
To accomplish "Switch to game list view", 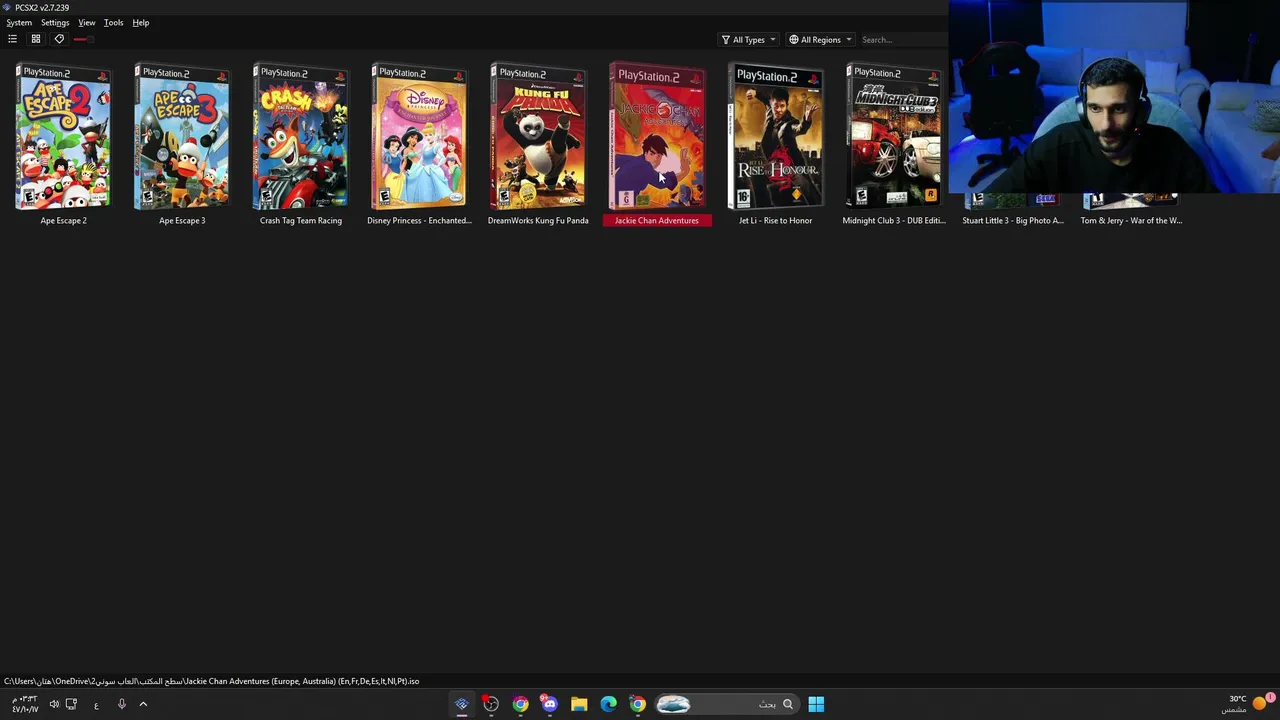I will click(12, 39).
